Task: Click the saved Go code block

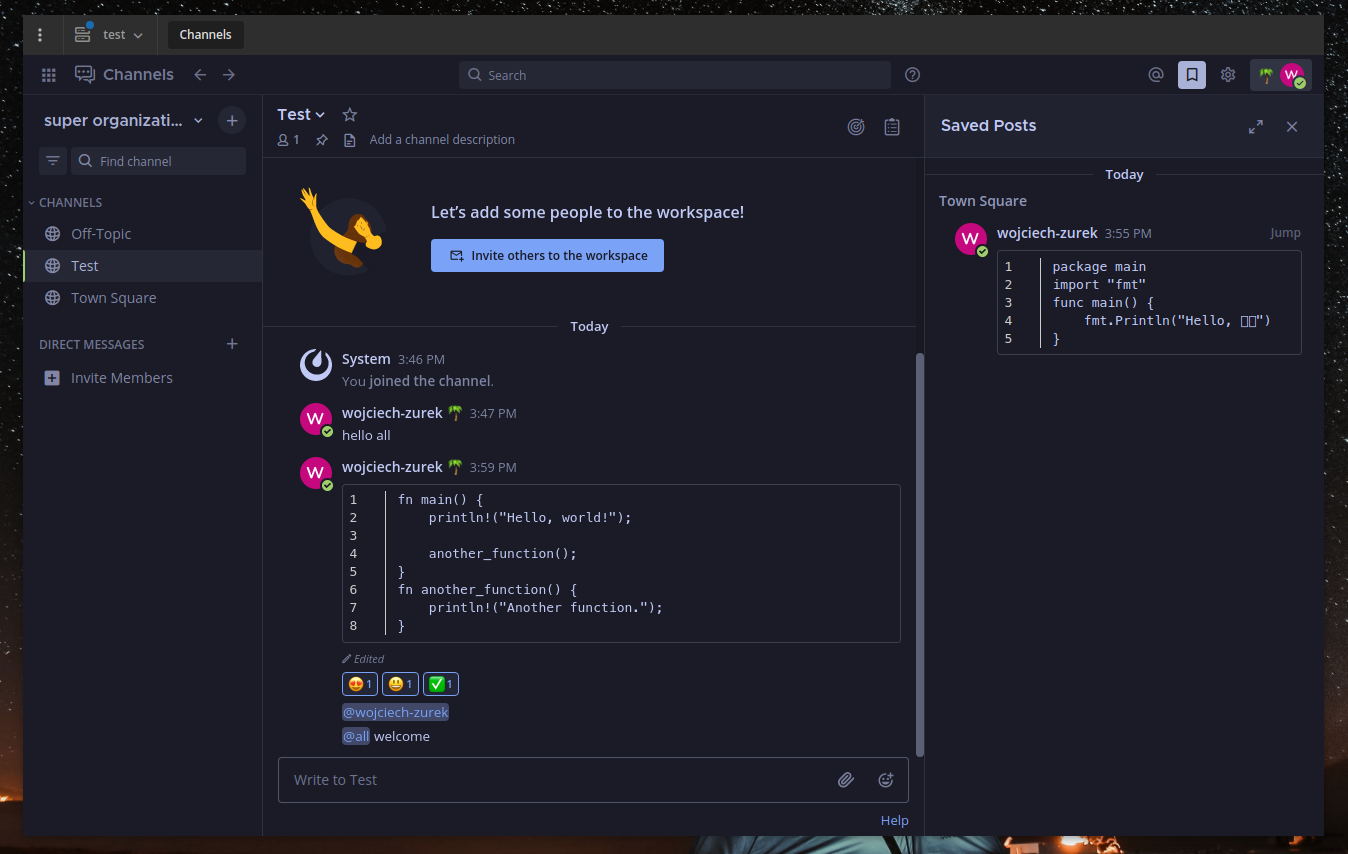Action: pos(1149,302)
